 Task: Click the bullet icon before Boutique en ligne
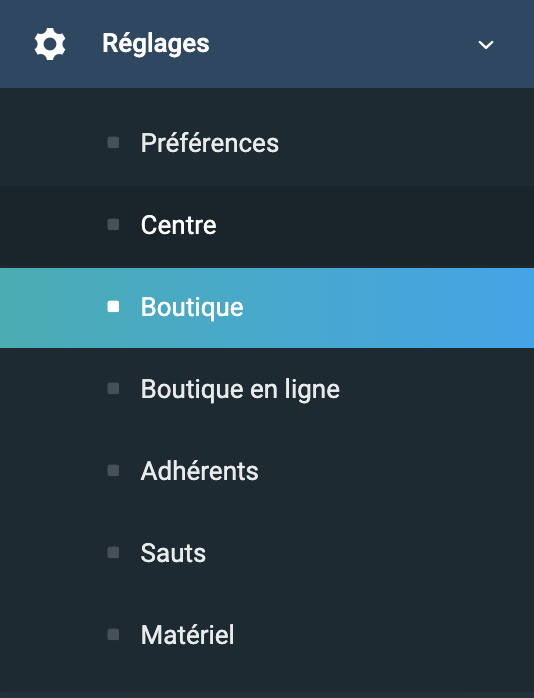[x=113, y=389]
